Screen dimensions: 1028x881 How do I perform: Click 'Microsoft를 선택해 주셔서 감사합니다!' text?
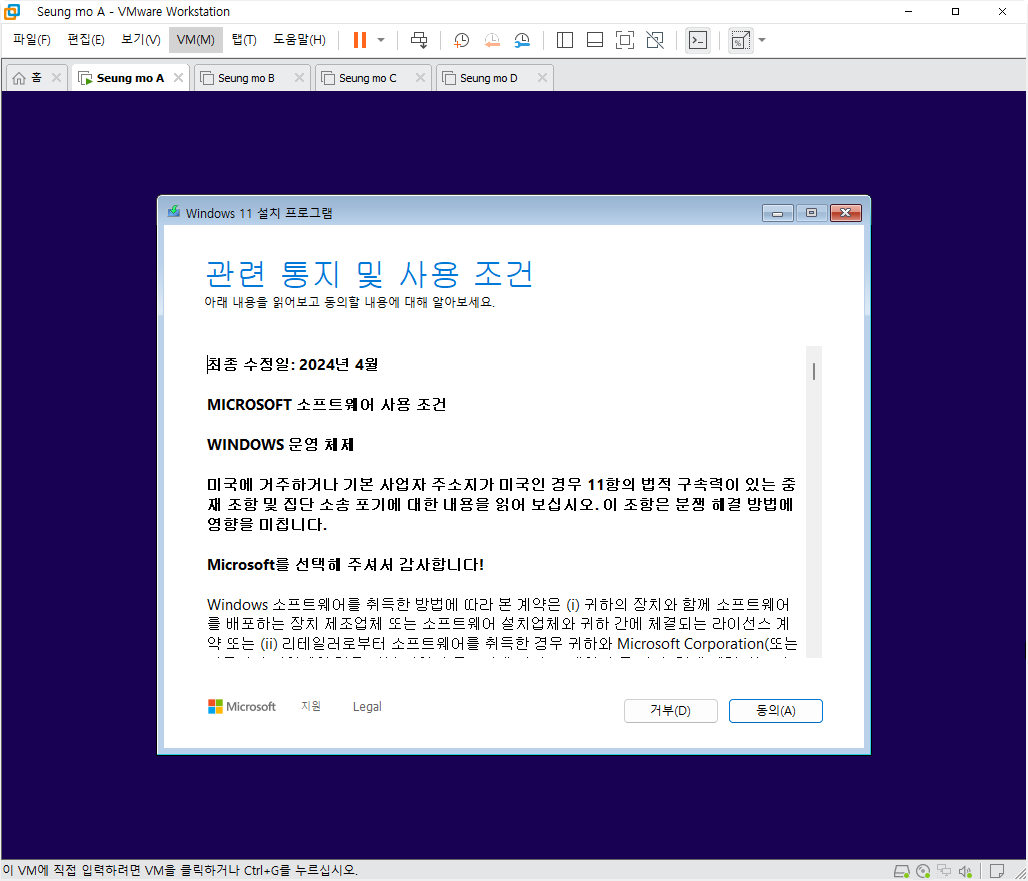pyautogui.click(x=346, y=564)
